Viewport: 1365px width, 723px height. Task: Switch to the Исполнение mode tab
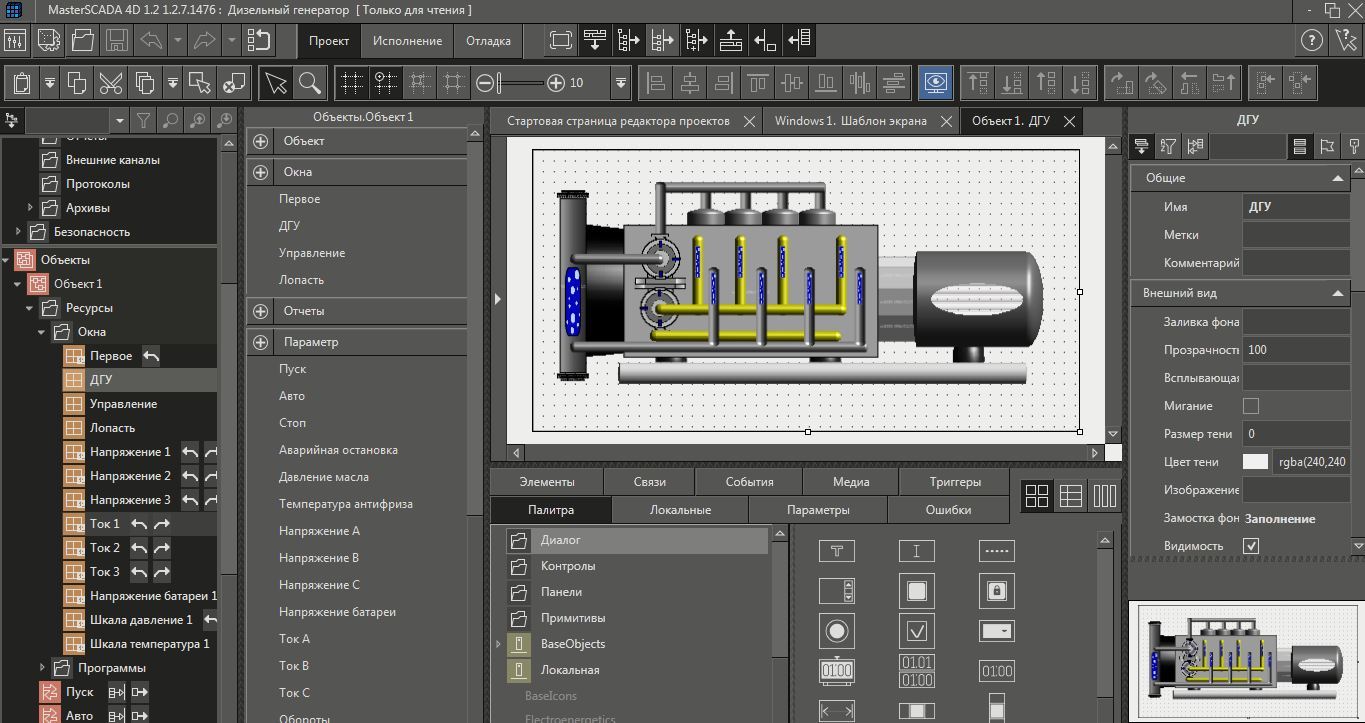(407, 41)
